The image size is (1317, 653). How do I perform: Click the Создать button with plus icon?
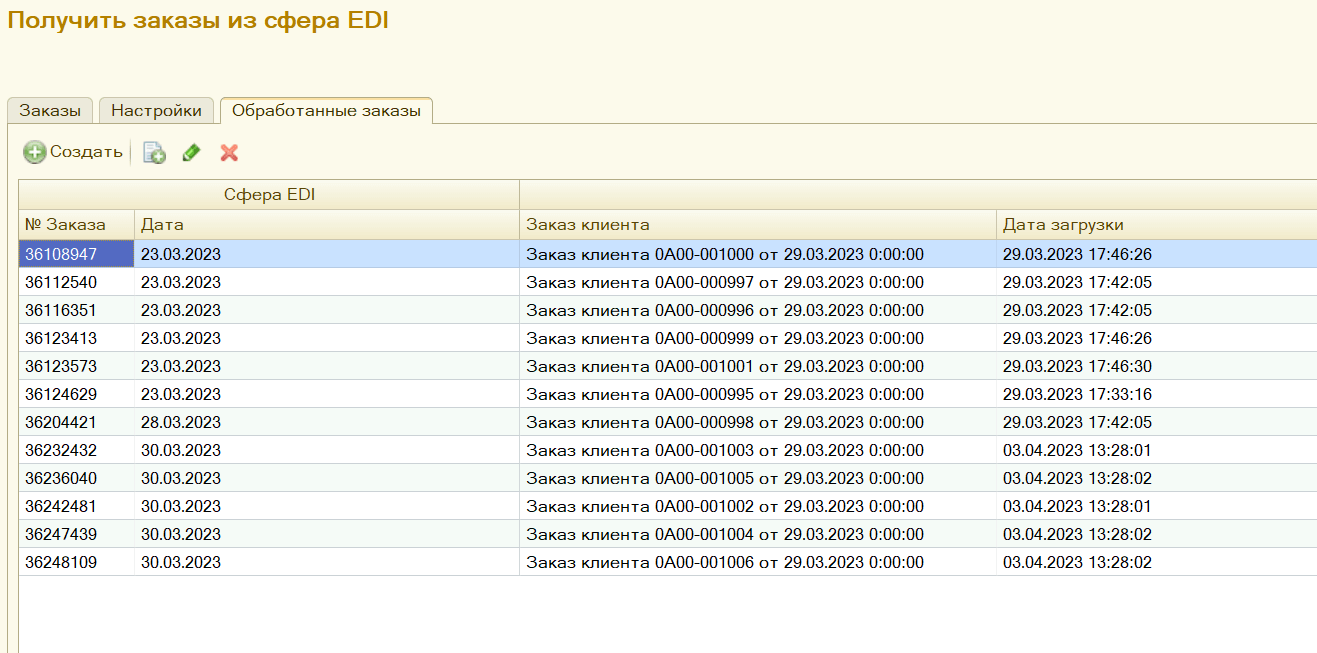(x=73, y=152)
